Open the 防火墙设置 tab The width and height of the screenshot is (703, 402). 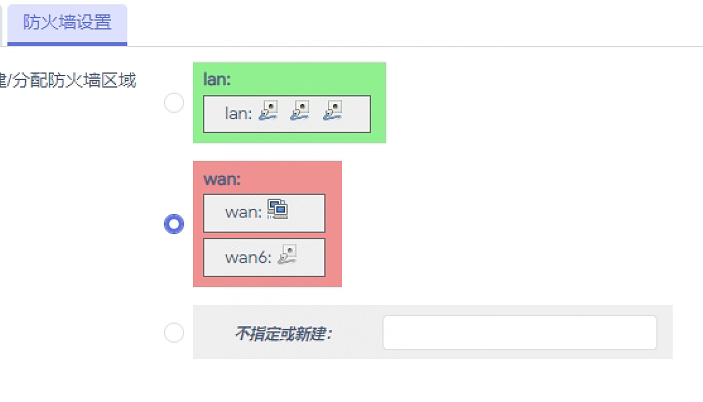67,24
